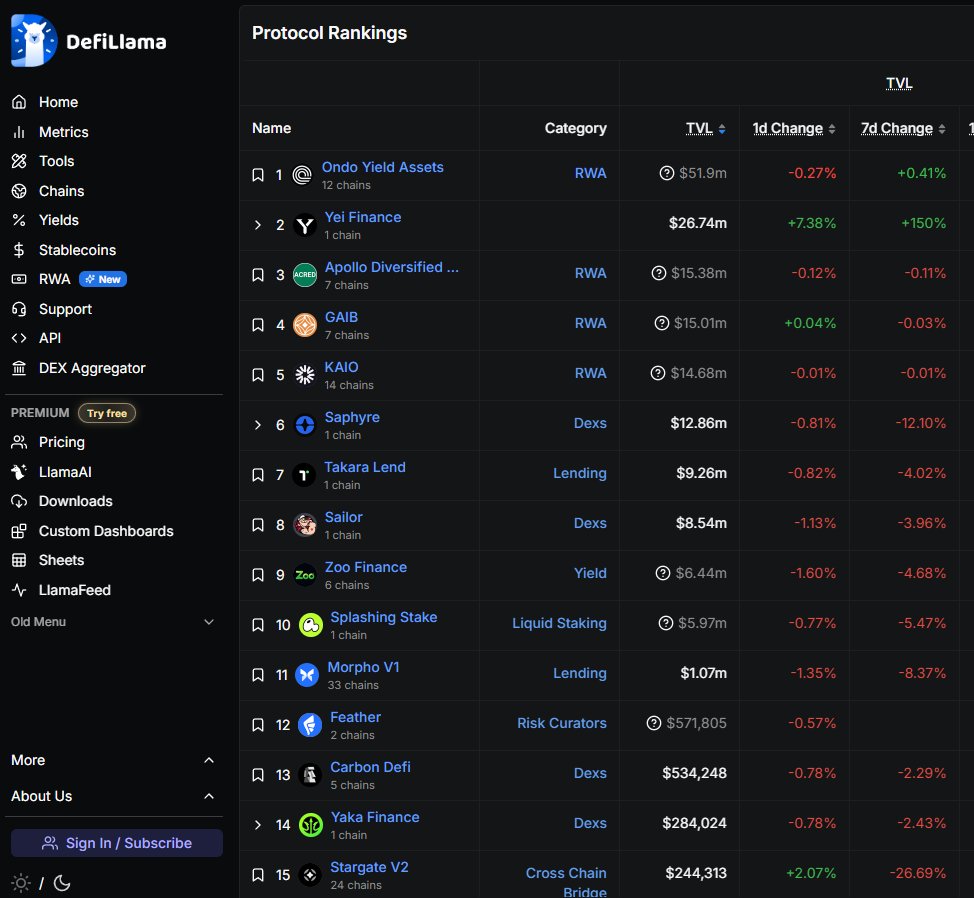
Task: Open Chains in sidebar
Action: coord(61,191)
